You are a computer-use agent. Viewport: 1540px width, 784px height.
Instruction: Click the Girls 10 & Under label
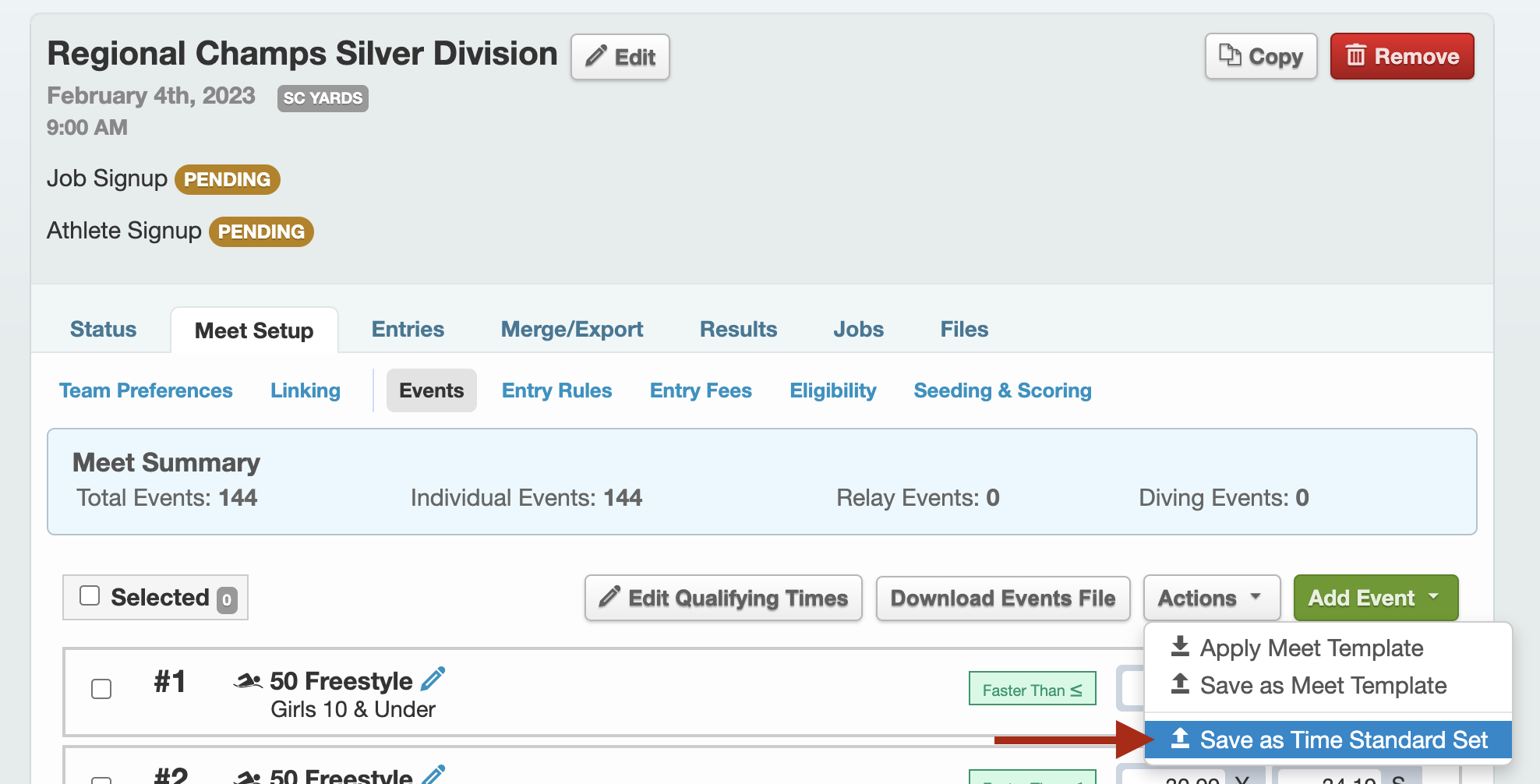point(352,709)
